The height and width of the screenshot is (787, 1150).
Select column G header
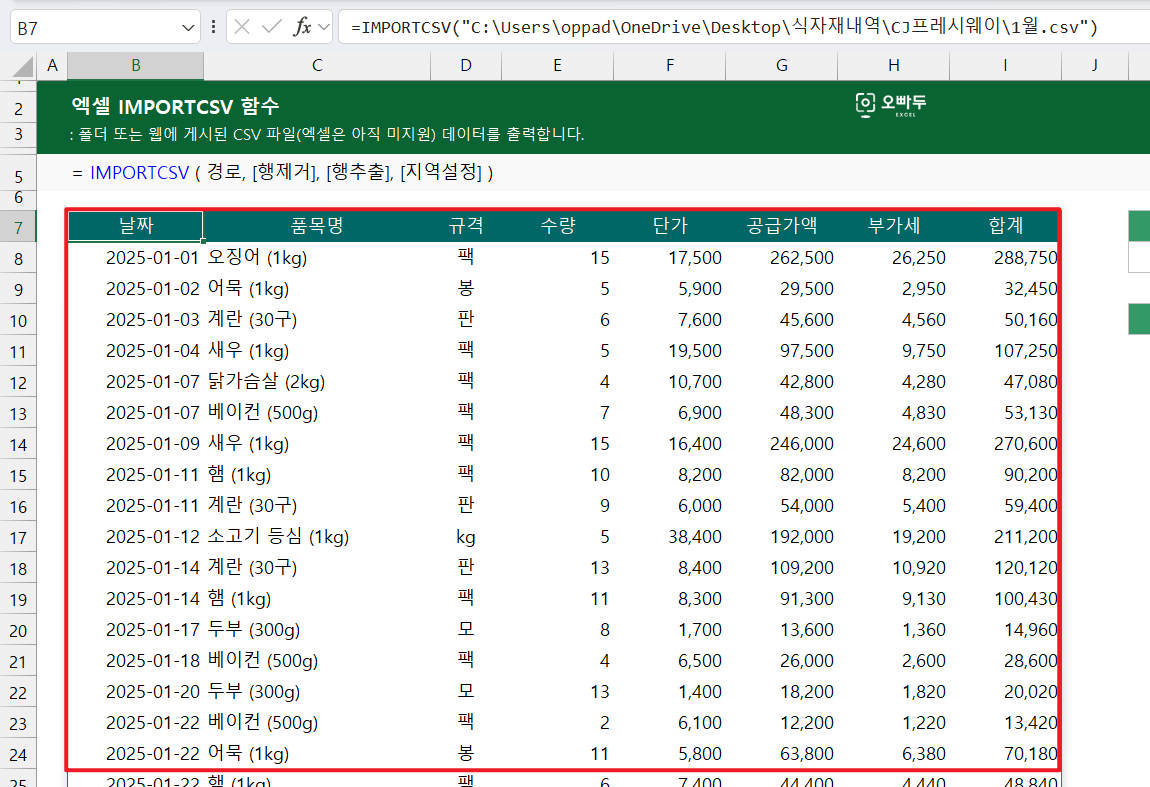coord(782,65)
